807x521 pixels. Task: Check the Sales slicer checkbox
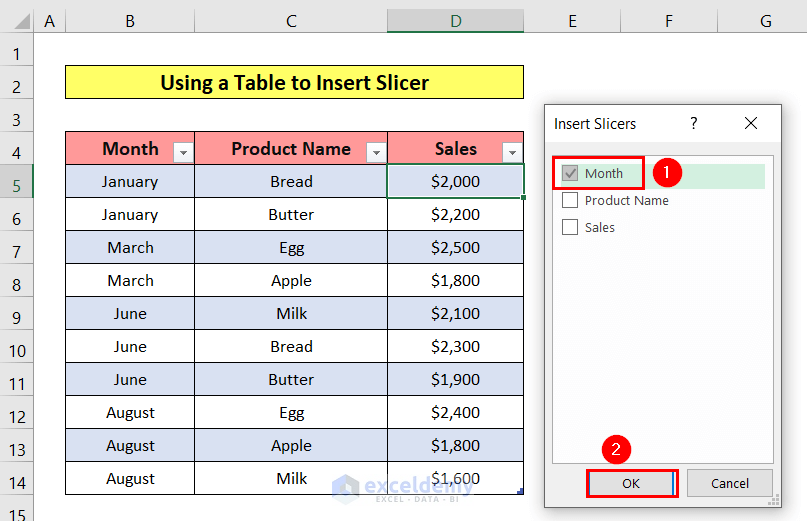click(571, 228)
